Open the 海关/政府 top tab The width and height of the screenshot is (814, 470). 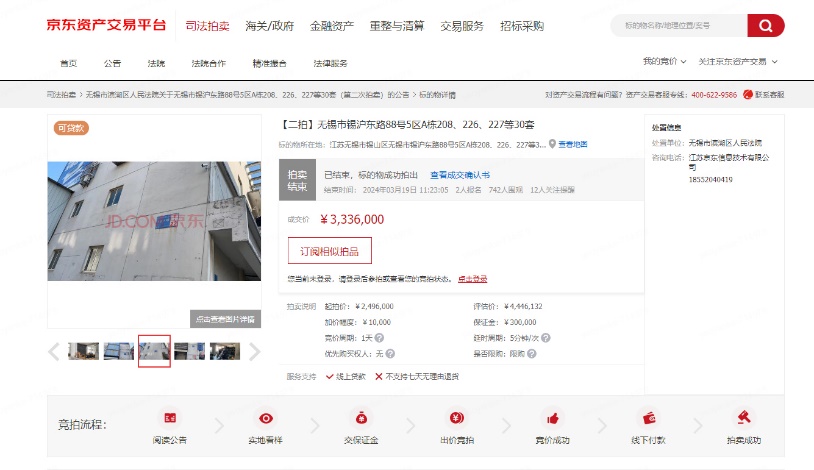point(269,26)
